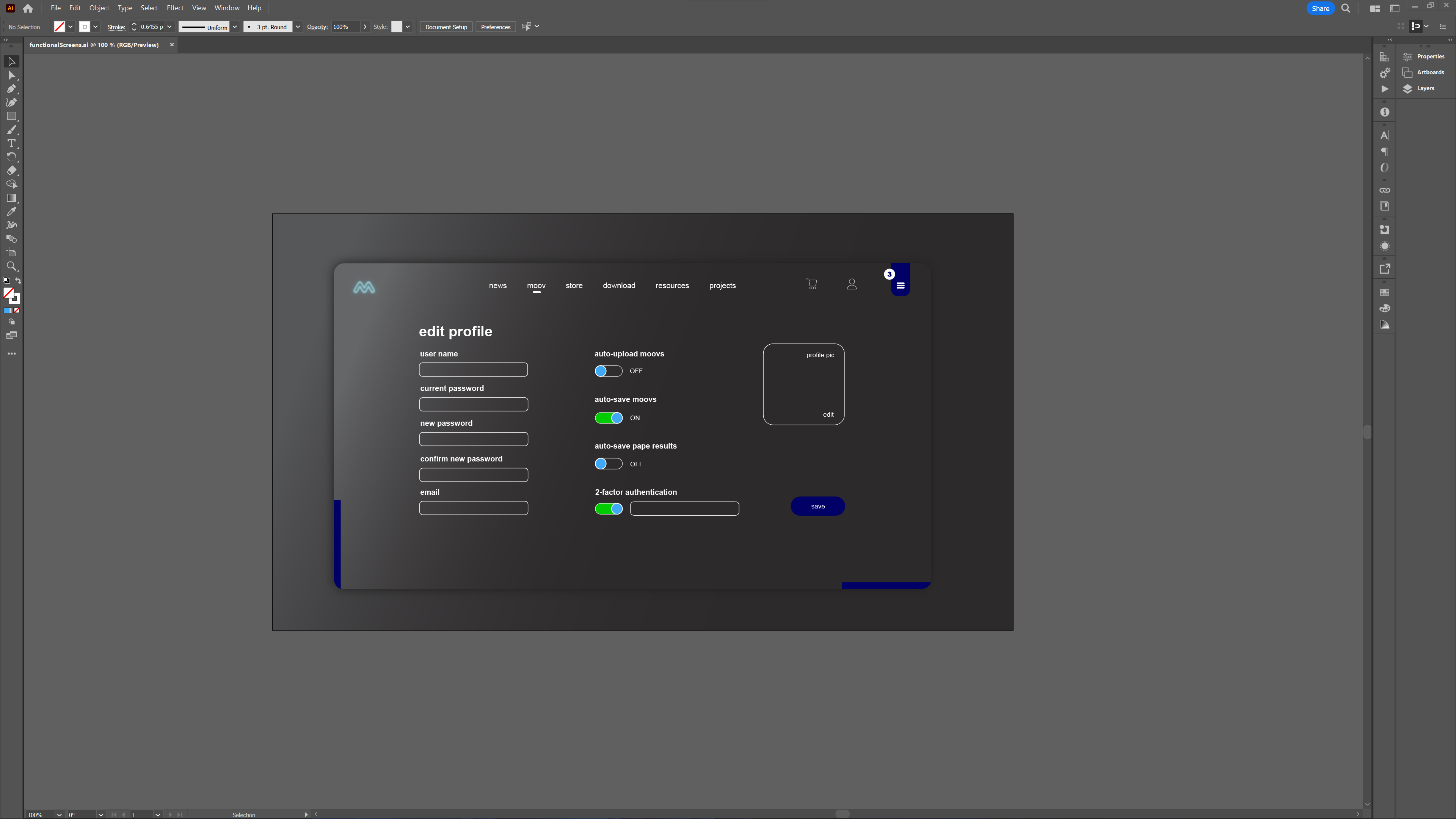
Task: Choose the Curvature tool
Action: point(11,102)
